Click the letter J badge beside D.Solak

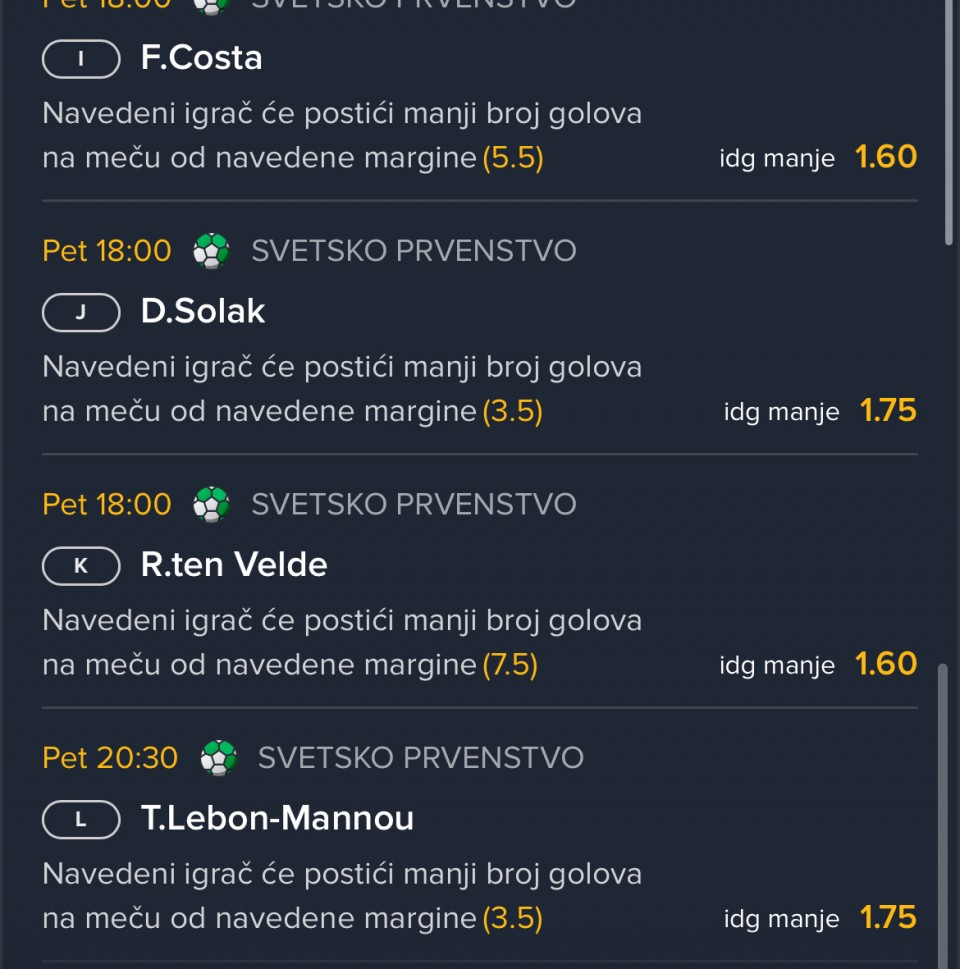tap(81, 312)
